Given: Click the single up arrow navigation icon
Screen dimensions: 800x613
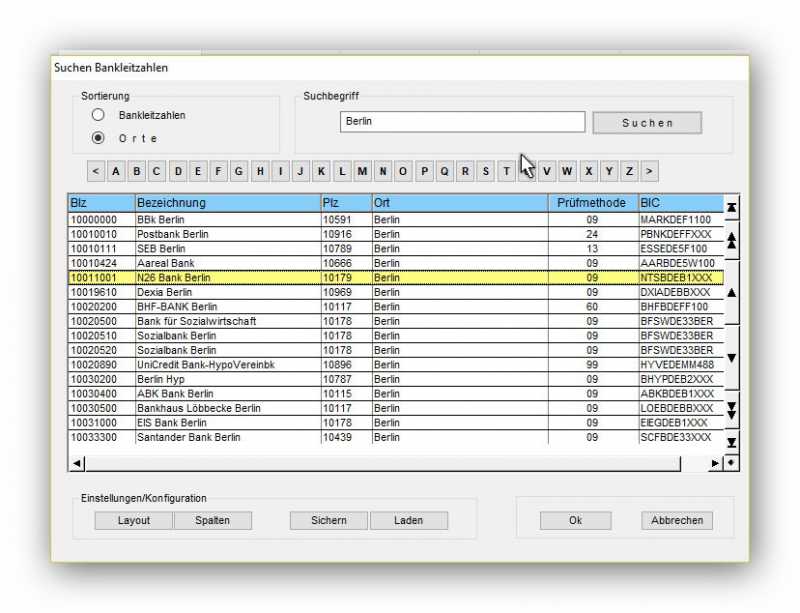Looking at the screenshot, I should [x=731, y=292].
